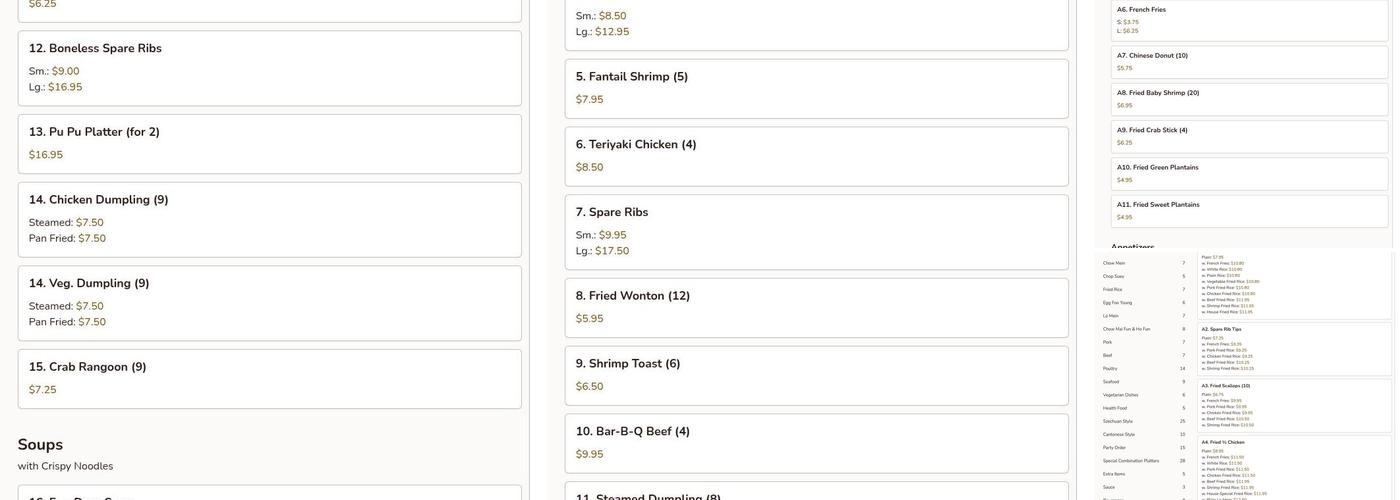Click A8. Fried Baby Shrimp item
1400x500 pixels.
[x=1249, y=99]
